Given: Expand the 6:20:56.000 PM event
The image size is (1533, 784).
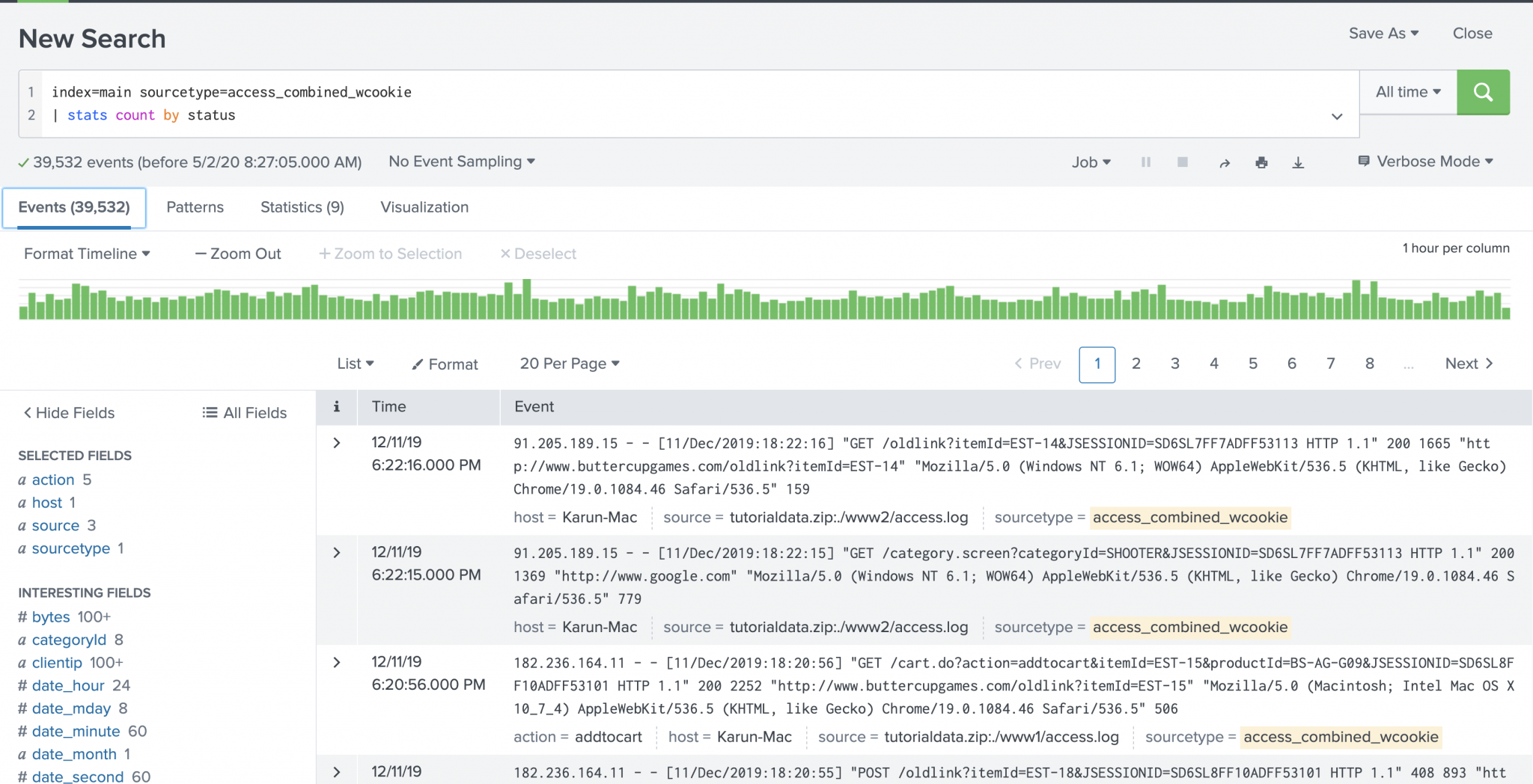Looking at the screenshot, I should (x=337, y=663).
